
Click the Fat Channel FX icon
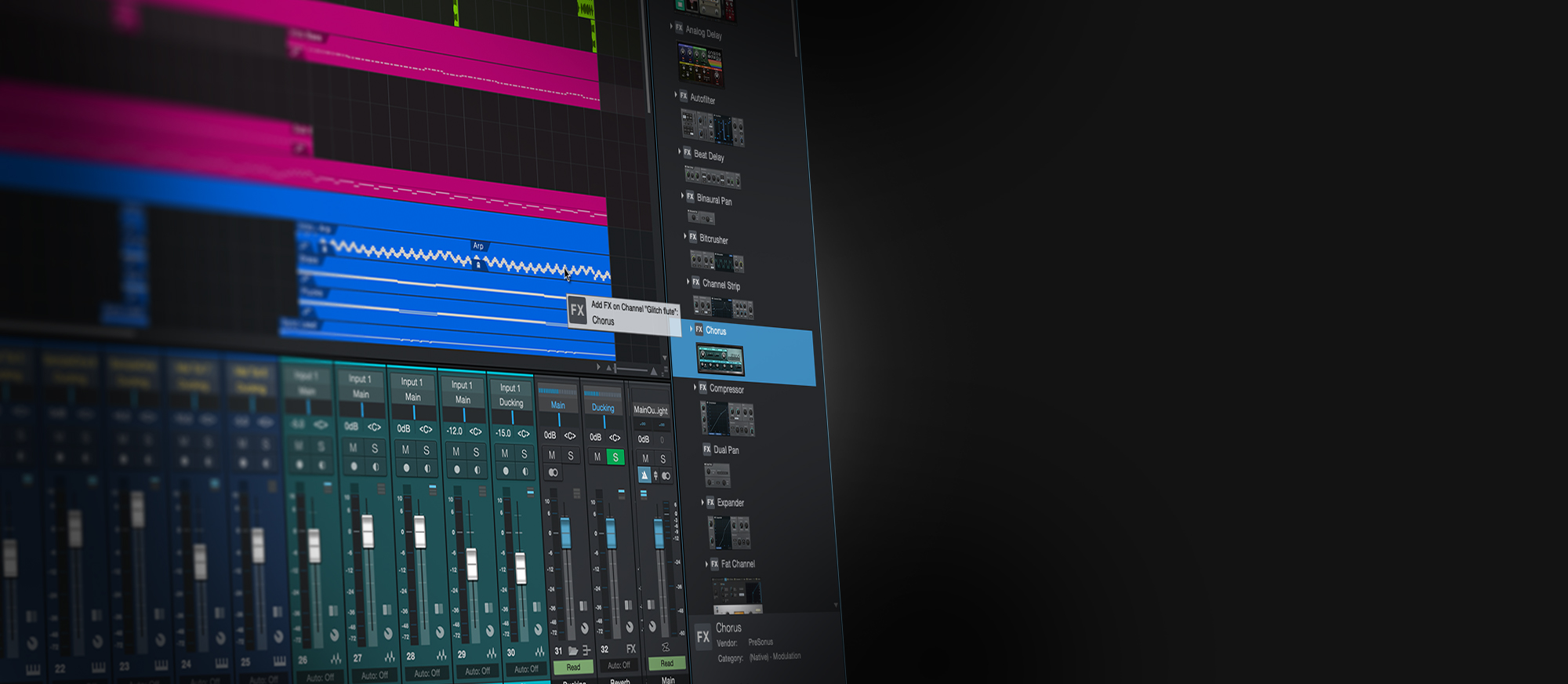(x=714, y=563)
